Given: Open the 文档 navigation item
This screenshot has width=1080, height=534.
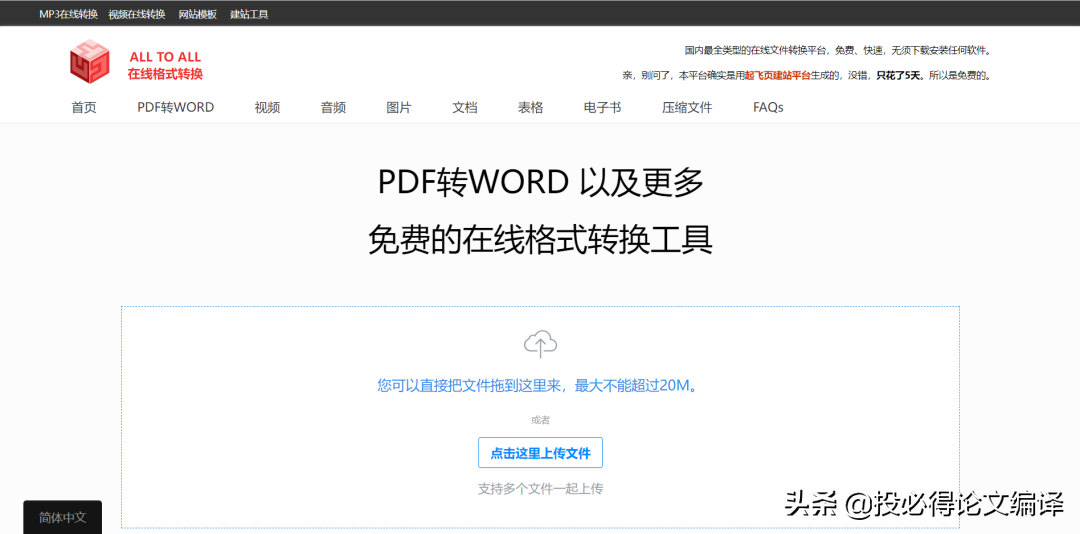Looking at the screenshot, I should click(x=465, y=107).
